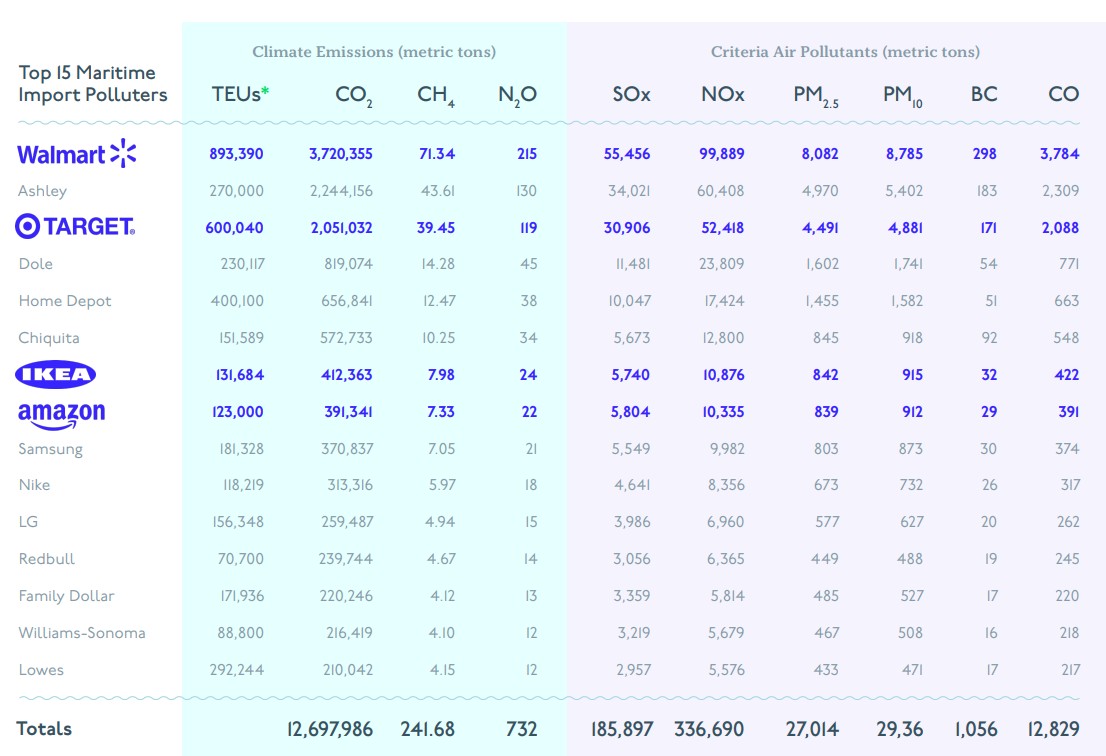Click the PM2.5 column header

click(x=816, y=95)
